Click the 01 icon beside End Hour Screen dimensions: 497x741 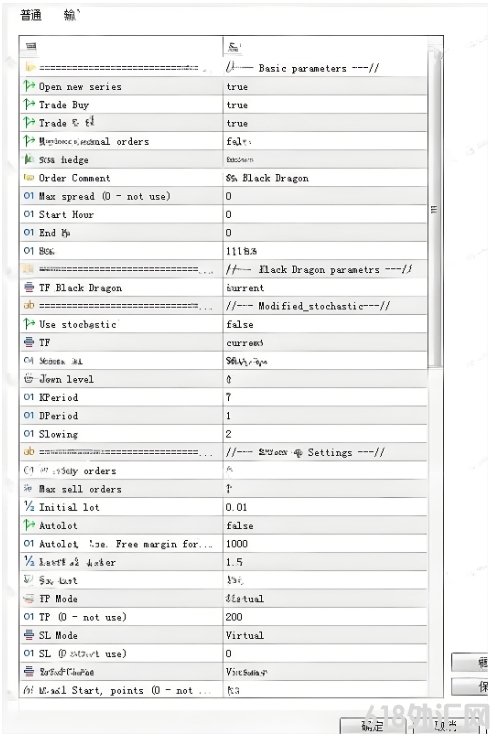29,233
